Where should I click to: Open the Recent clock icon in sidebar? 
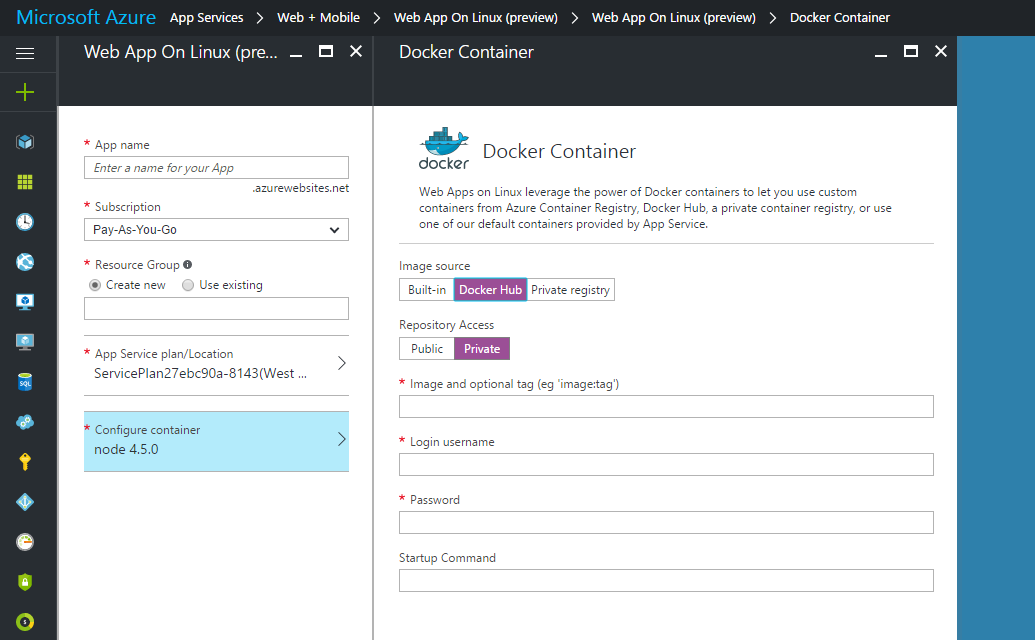coord(25,222)
